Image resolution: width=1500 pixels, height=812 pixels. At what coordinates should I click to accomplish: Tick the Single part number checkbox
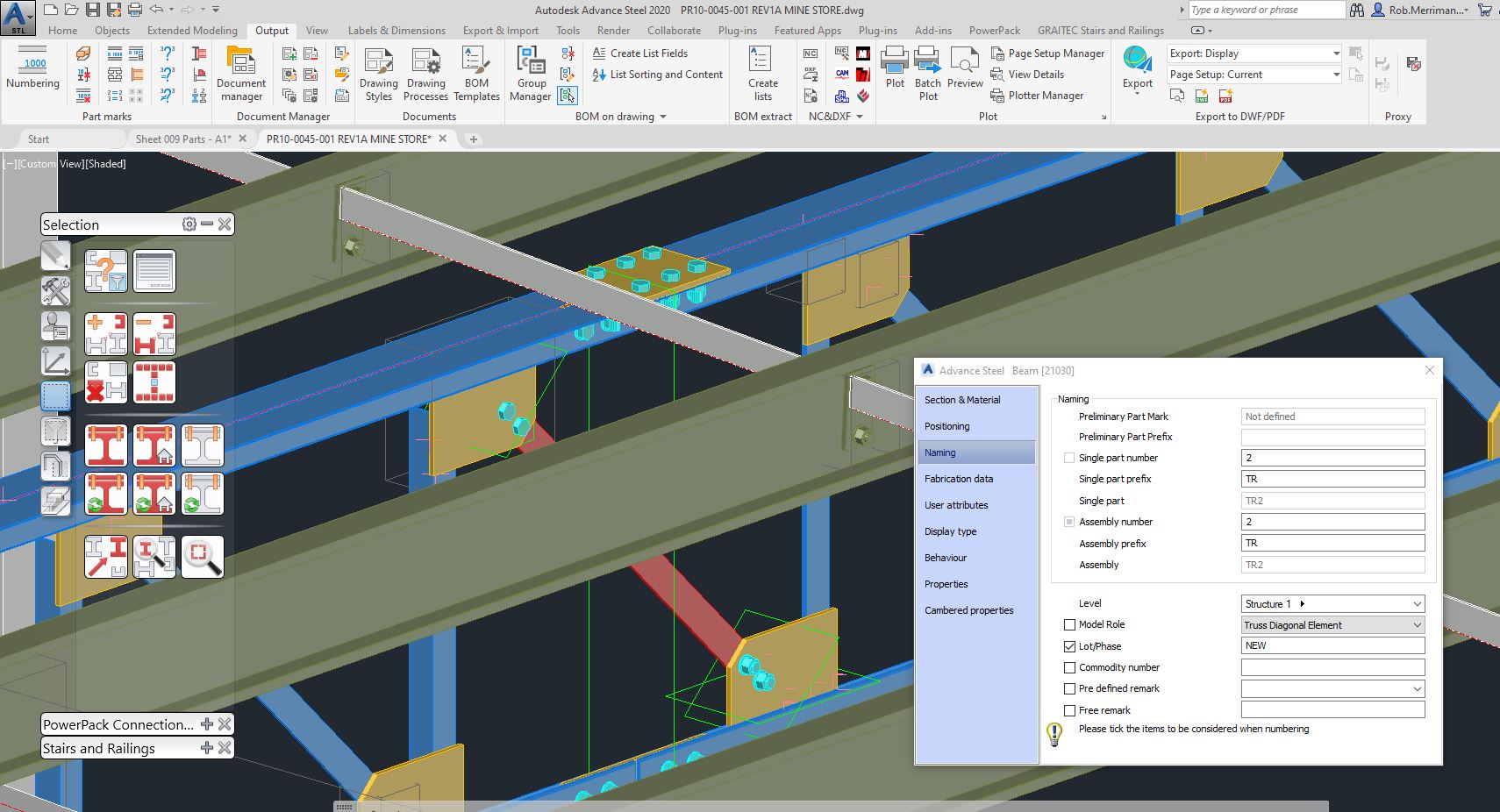point(1068,458)
